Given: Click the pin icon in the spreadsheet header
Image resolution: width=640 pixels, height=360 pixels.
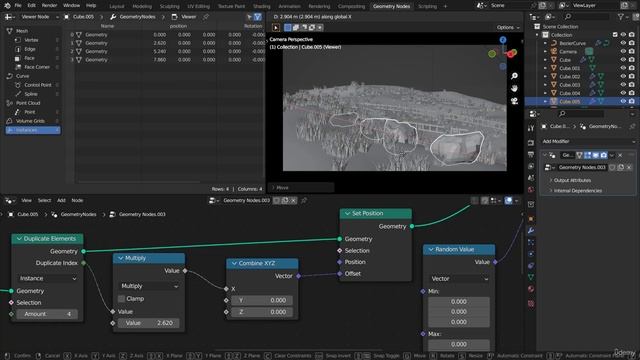Looking at the screenshot, I should point(206,17).
